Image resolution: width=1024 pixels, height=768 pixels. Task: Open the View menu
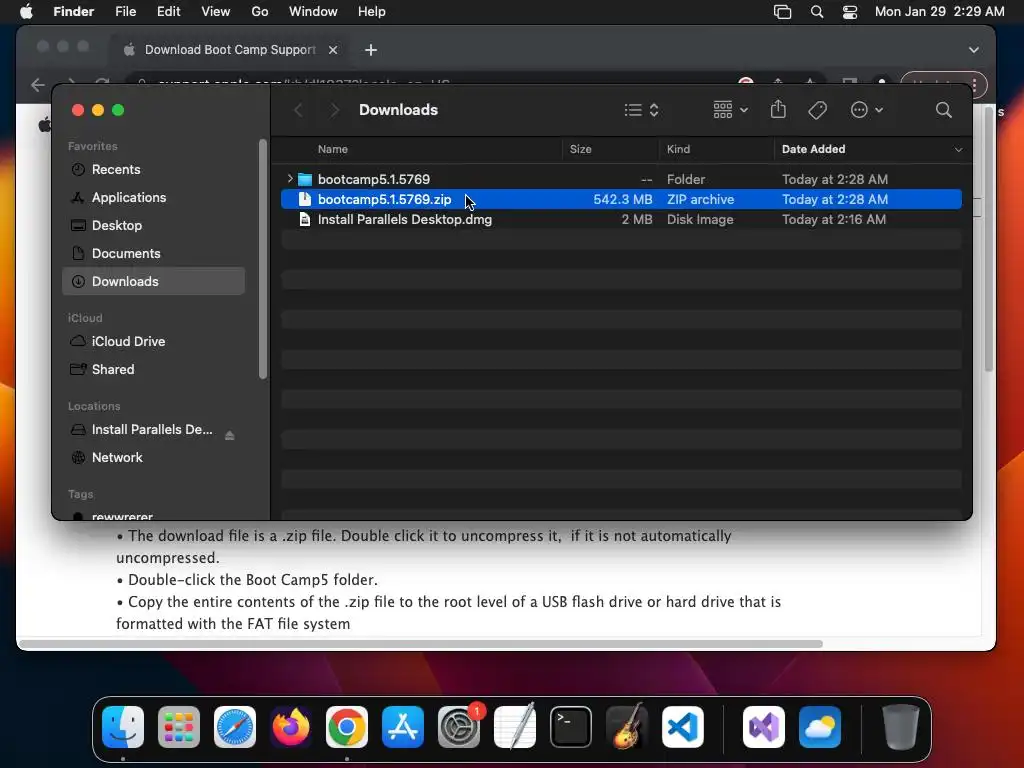click(x=216, y=12)
